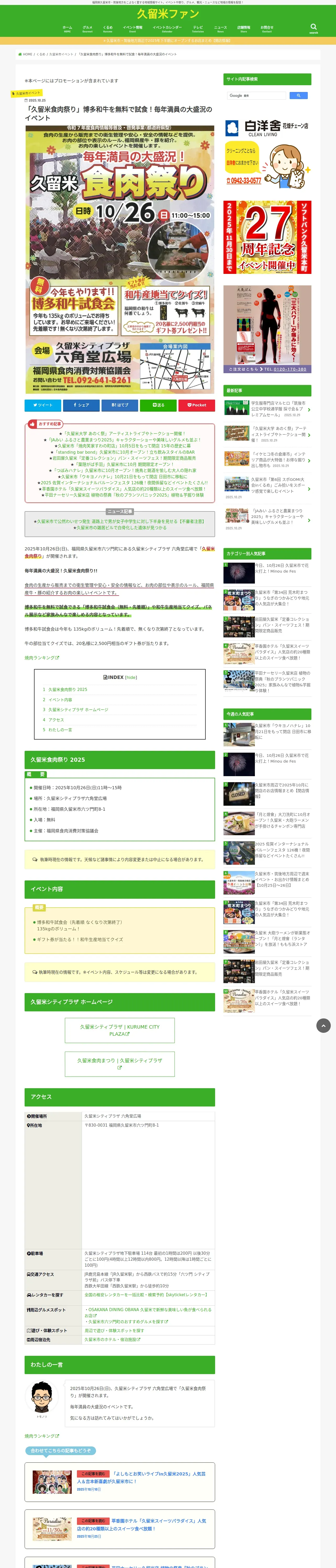Click the トモノリ author avatar

pyautogui.click(x=41, y=1397)
